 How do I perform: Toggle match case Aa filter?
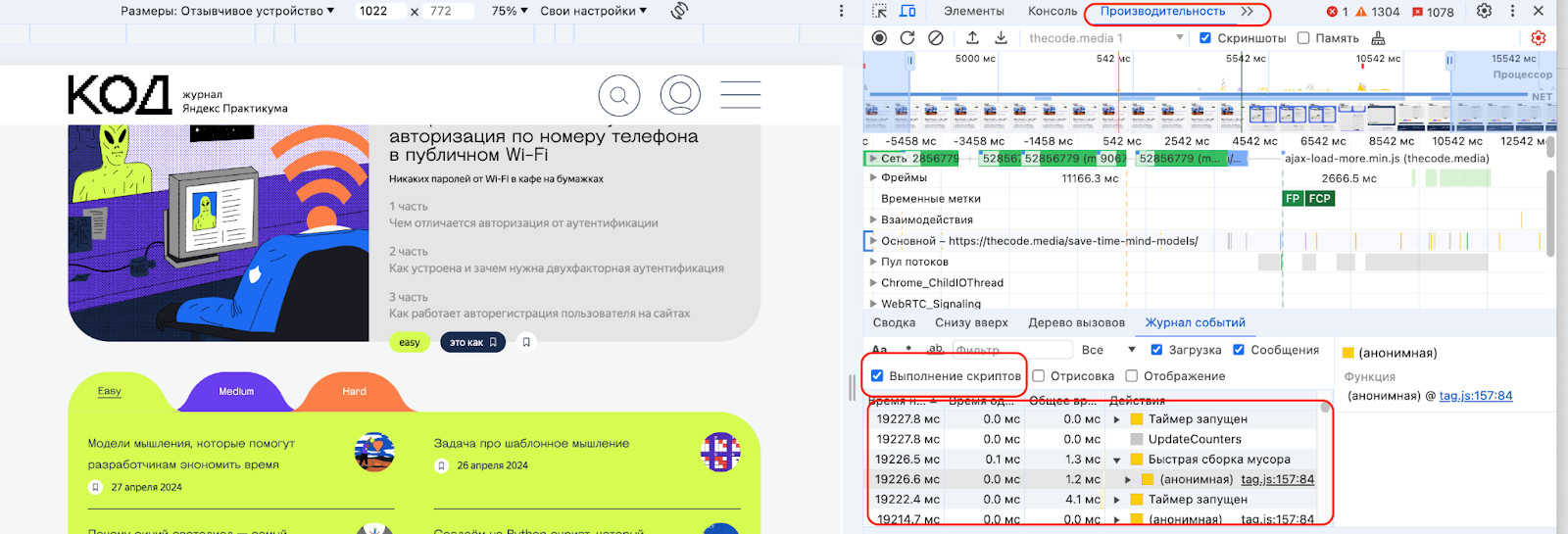[x=879, y=350]
